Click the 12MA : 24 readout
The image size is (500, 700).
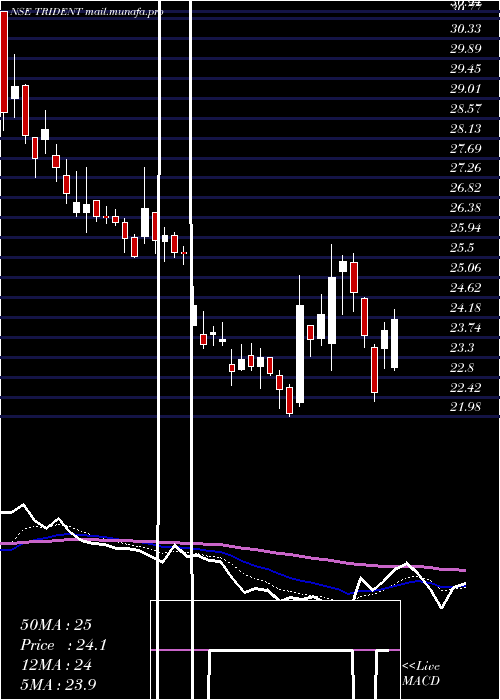[56, 665]
